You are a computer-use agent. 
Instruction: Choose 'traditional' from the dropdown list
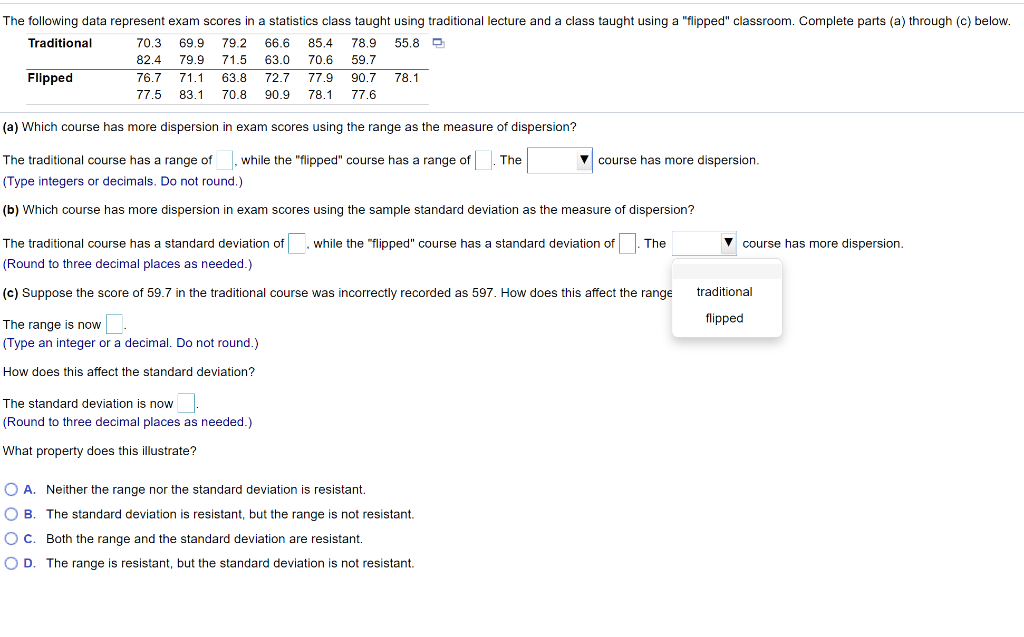point(724,292)
